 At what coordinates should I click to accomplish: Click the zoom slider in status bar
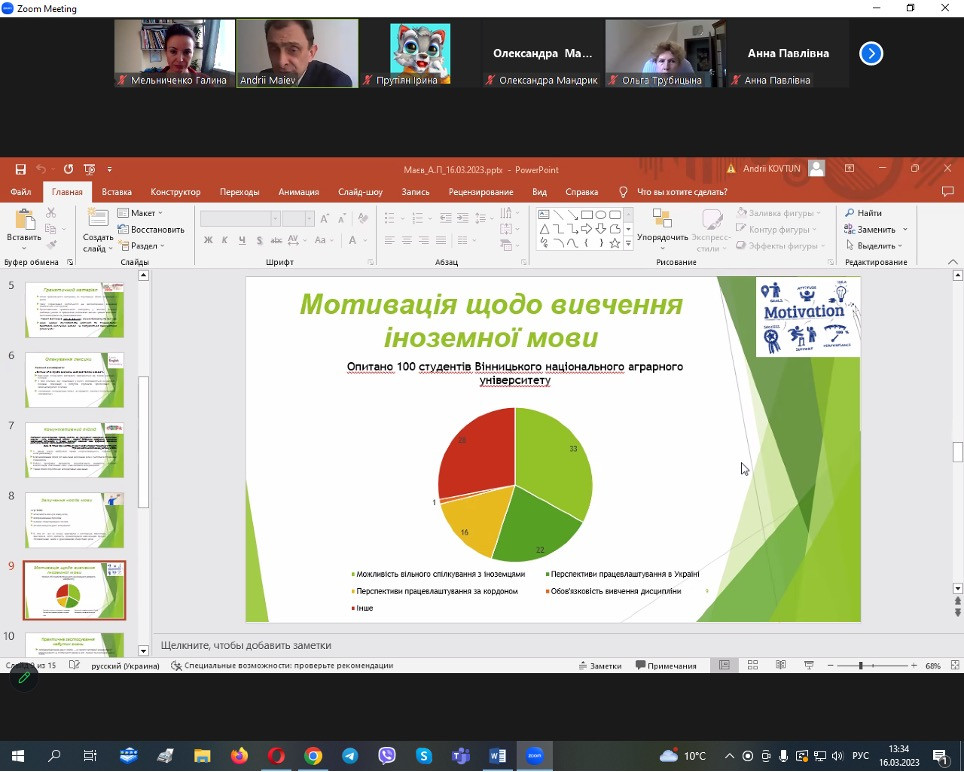(x=872, y=665)
